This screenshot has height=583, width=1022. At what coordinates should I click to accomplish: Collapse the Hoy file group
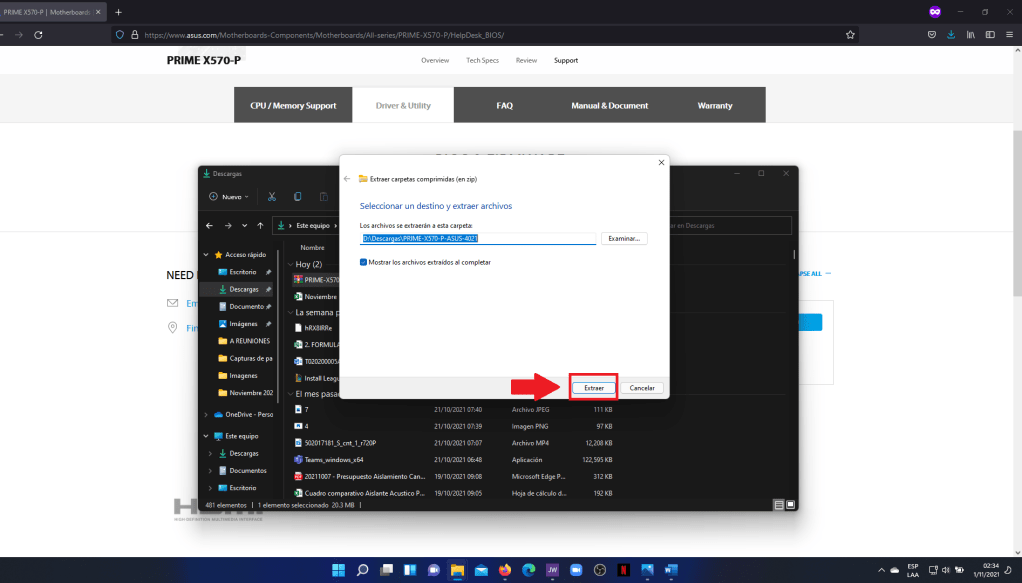tap(289, 264)
